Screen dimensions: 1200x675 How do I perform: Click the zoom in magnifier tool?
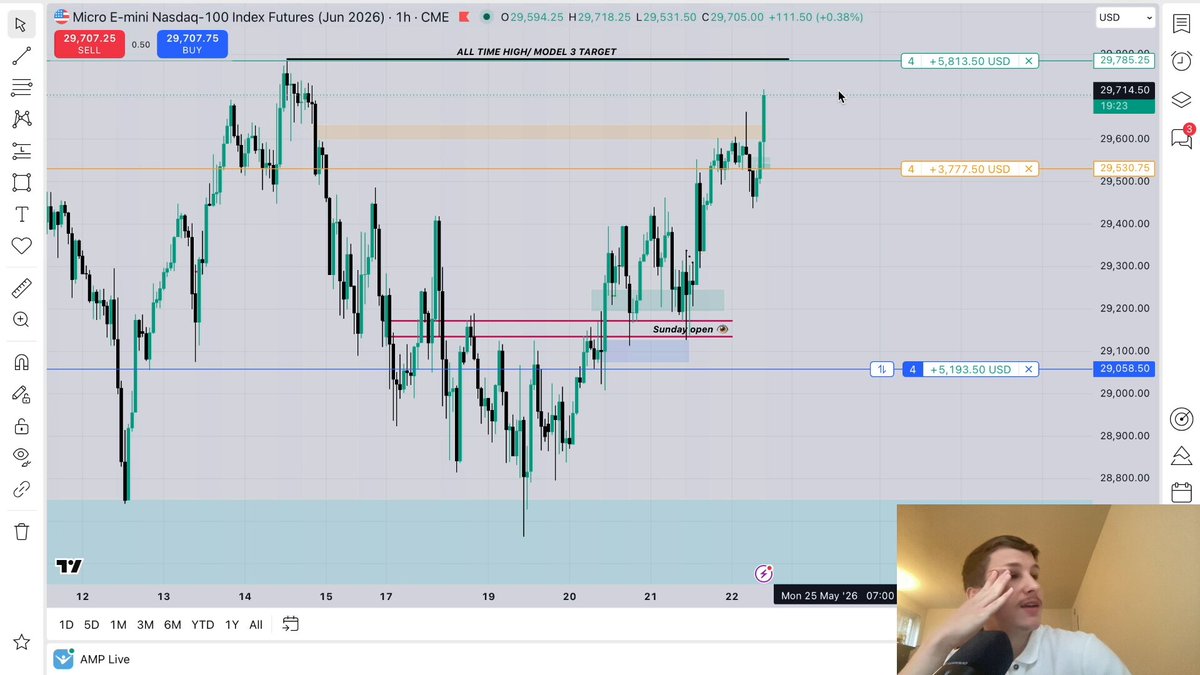pos(21,320)
